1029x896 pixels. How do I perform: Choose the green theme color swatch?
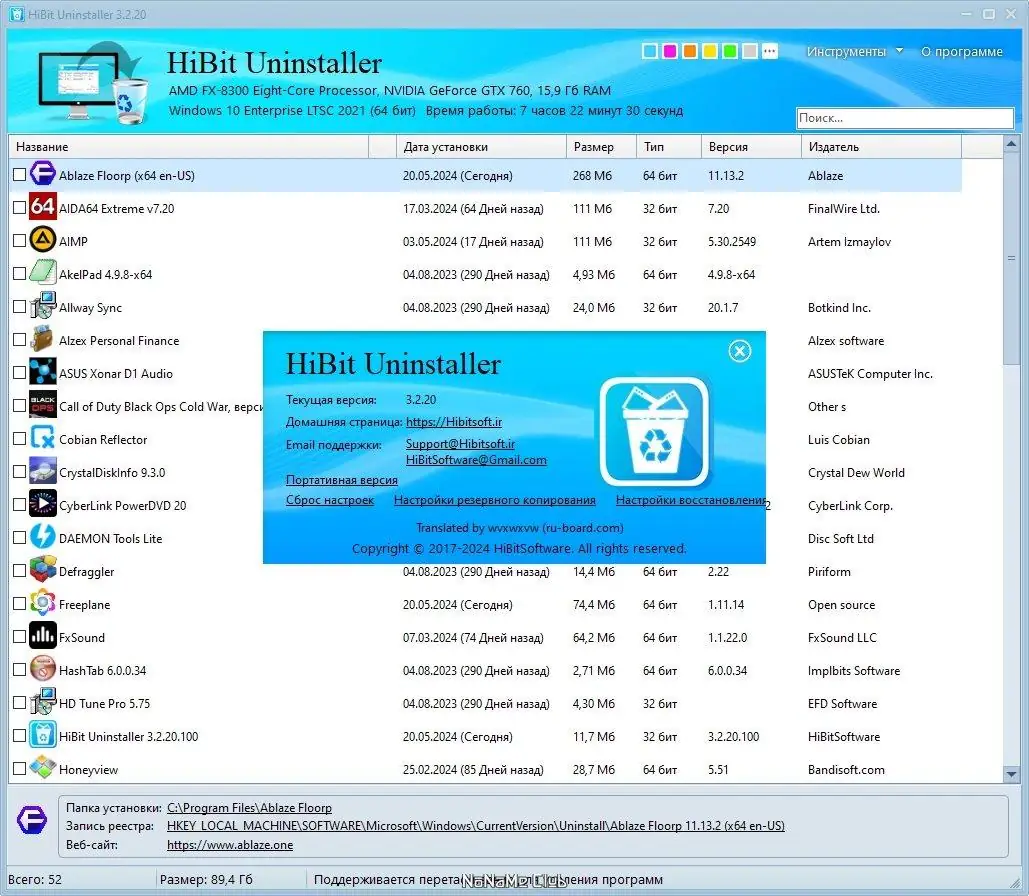[730, 51]
